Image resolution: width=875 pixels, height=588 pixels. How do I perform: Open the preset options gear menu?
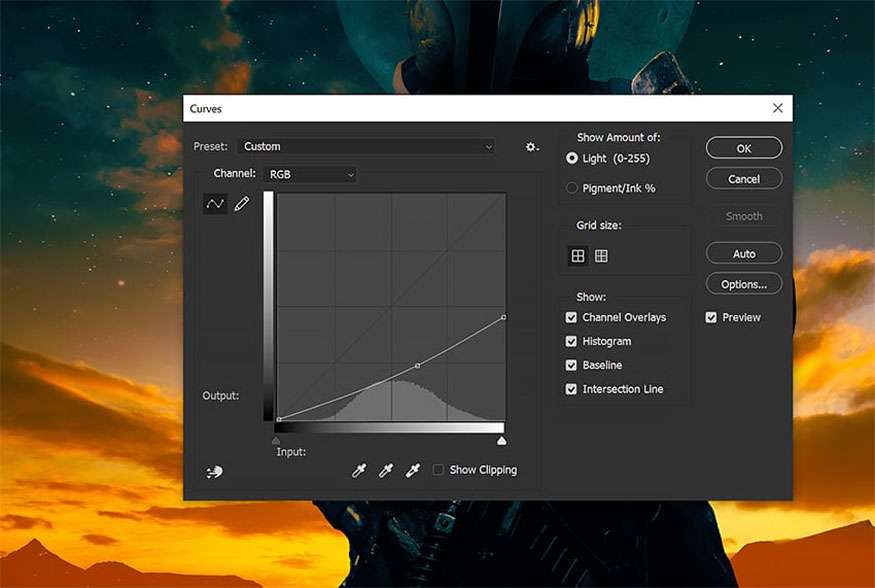[x=532, y=147]
